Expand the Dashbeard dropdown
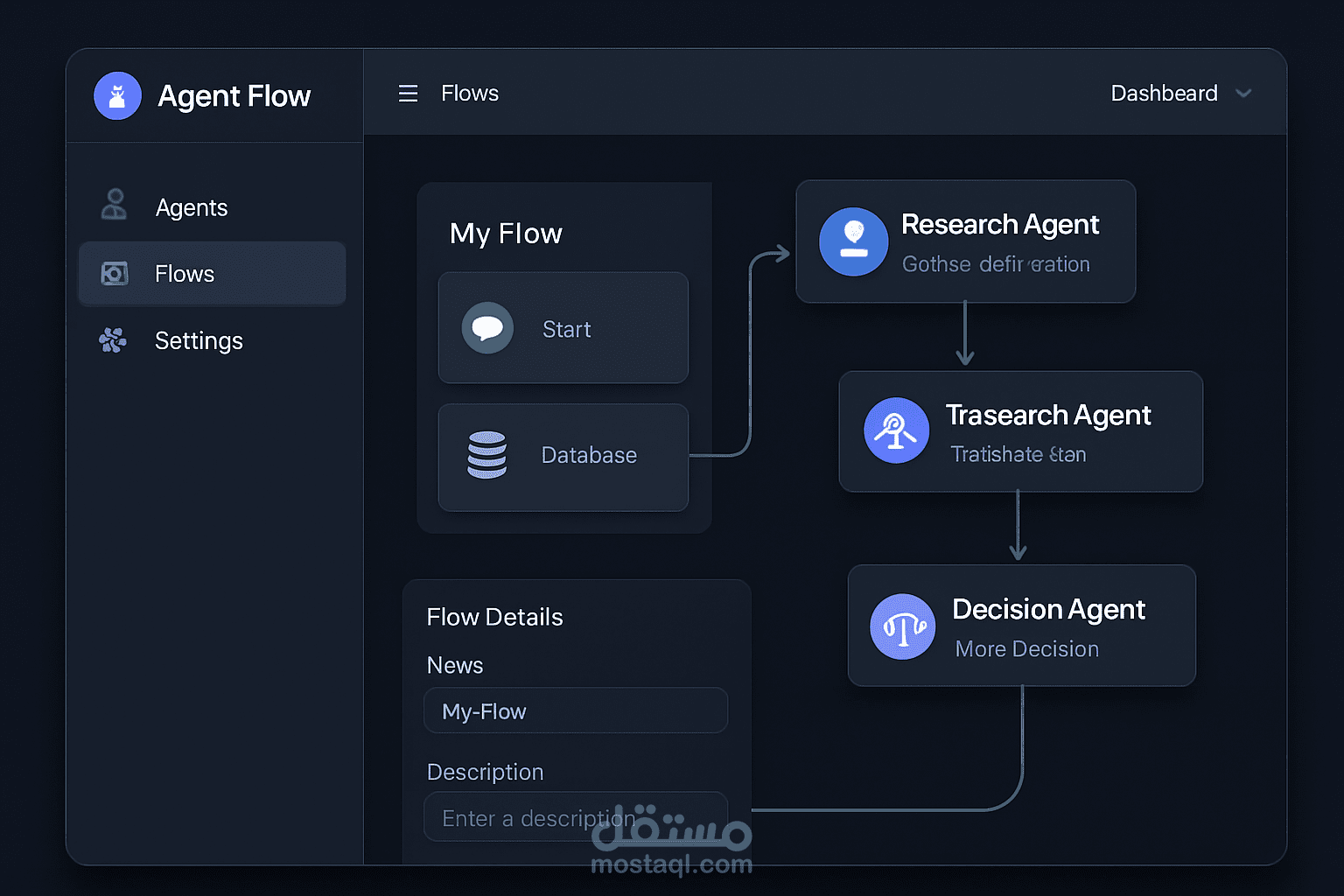This screenshot has width=1344, height=896. click(1164, 93)
